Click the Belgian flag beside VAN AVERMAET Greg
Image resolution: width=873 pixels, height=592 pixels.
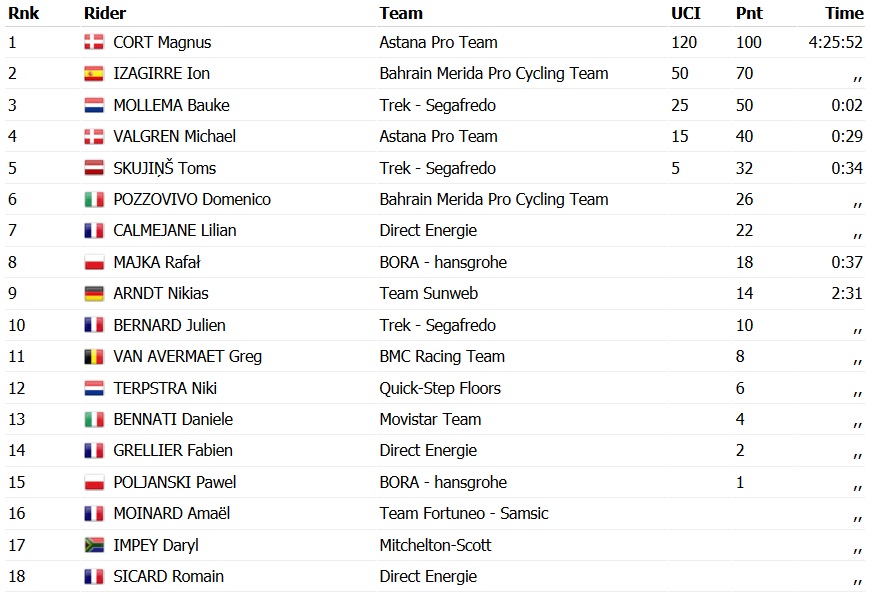[94, 357]
